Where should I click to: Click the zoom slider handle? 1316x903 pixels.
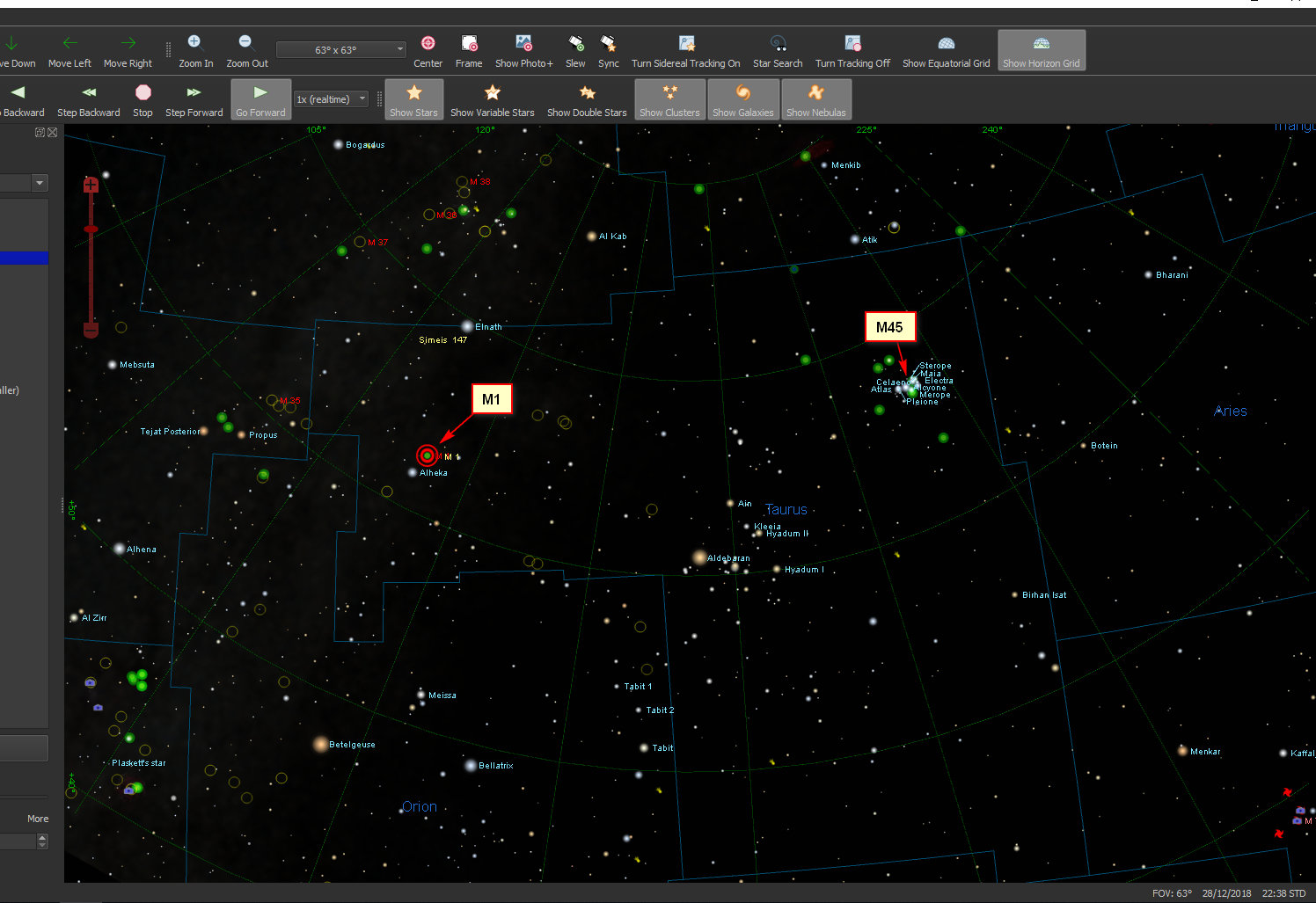(91, 229)
